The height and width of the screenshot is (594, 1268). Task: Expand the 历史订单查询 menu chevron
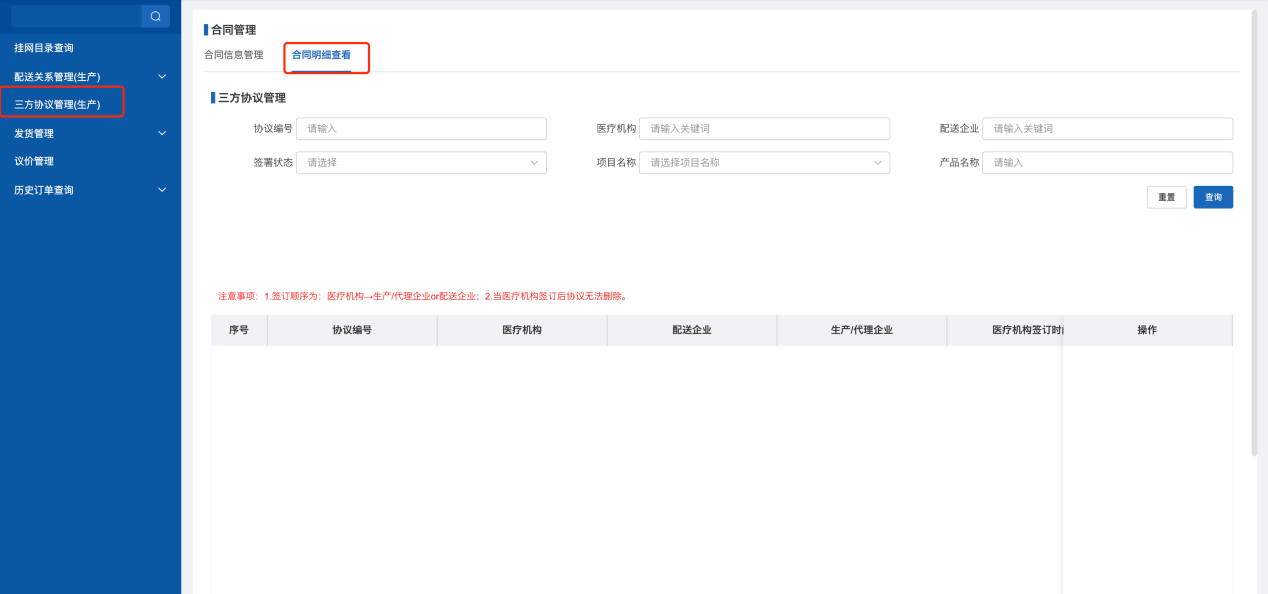(x=162, y=190)
